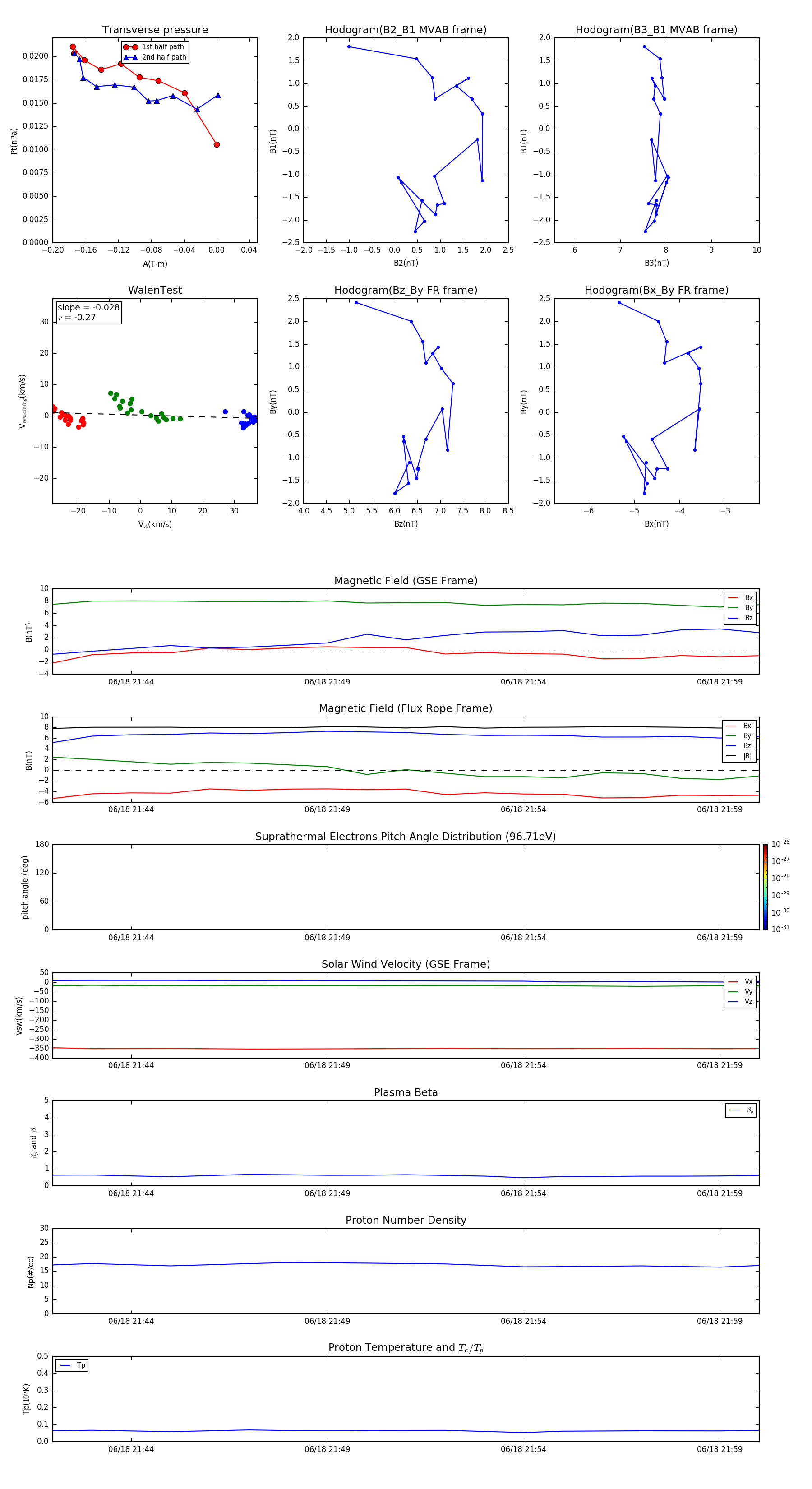The width and height of the screenshot is (812, 1489).
Task: Select the By entry in GSE magnetic field legend
Action: [740, 608]
